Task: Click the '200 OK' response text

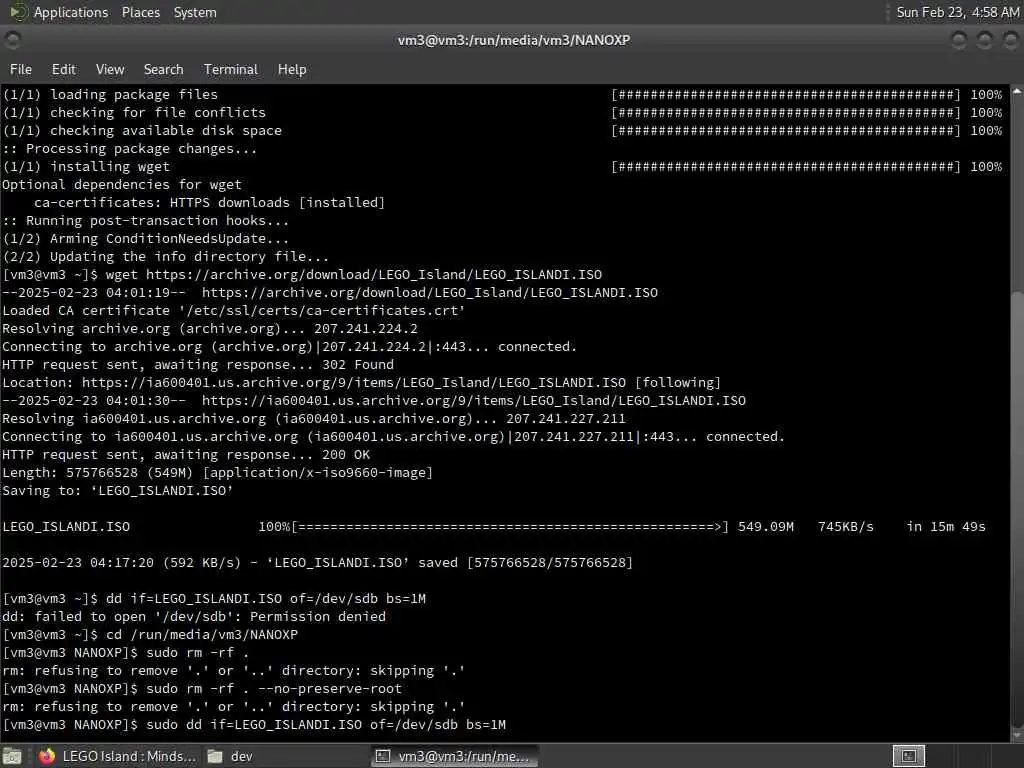Action: click(345, 455)
